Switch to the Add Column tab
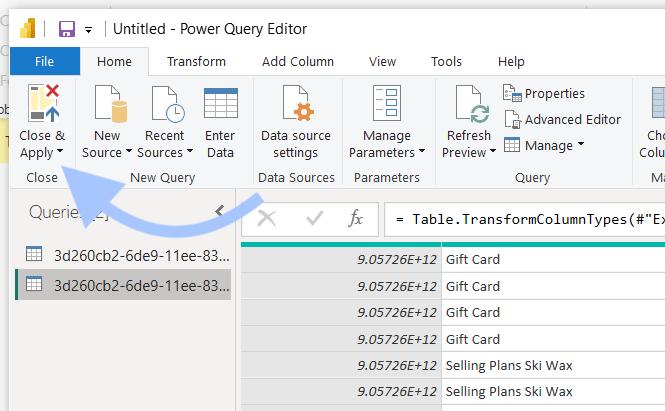The height and width of the screenshot is (411, 665). coord(298,62)
